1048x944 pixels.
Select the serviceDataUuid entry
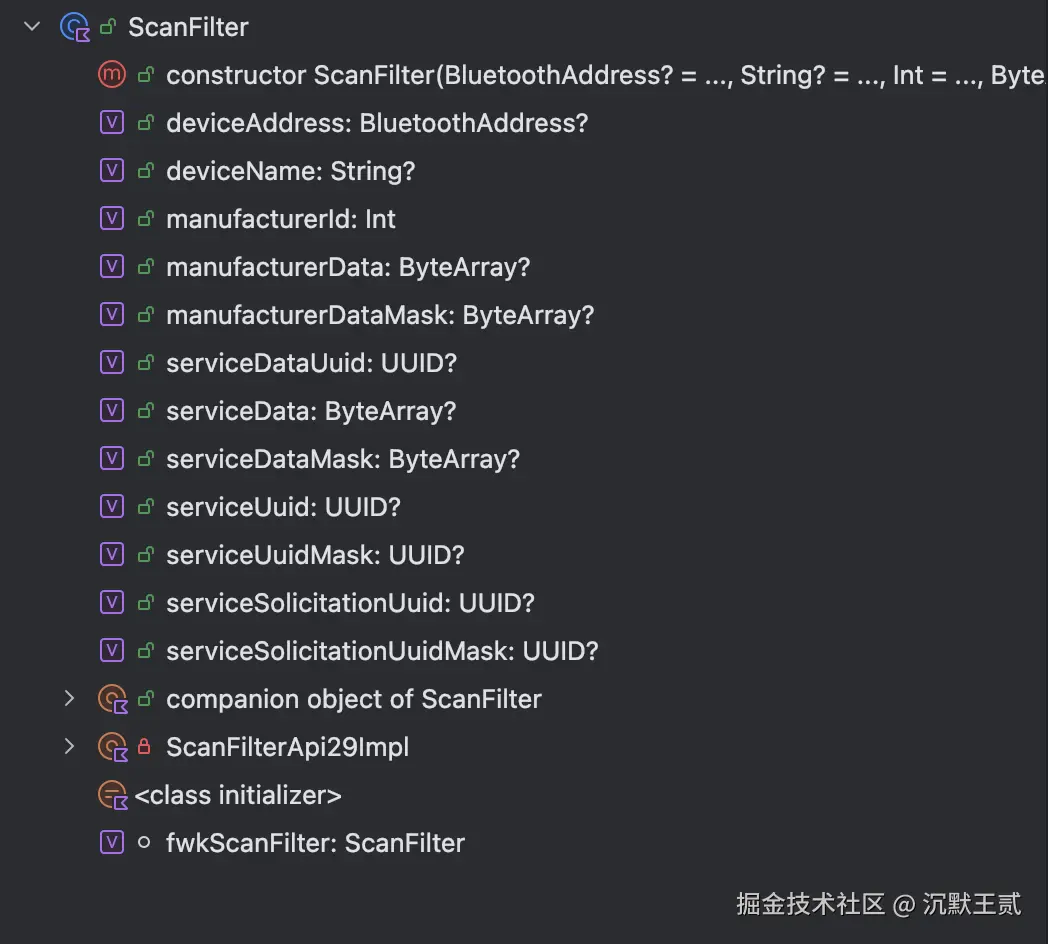point(309,362)
